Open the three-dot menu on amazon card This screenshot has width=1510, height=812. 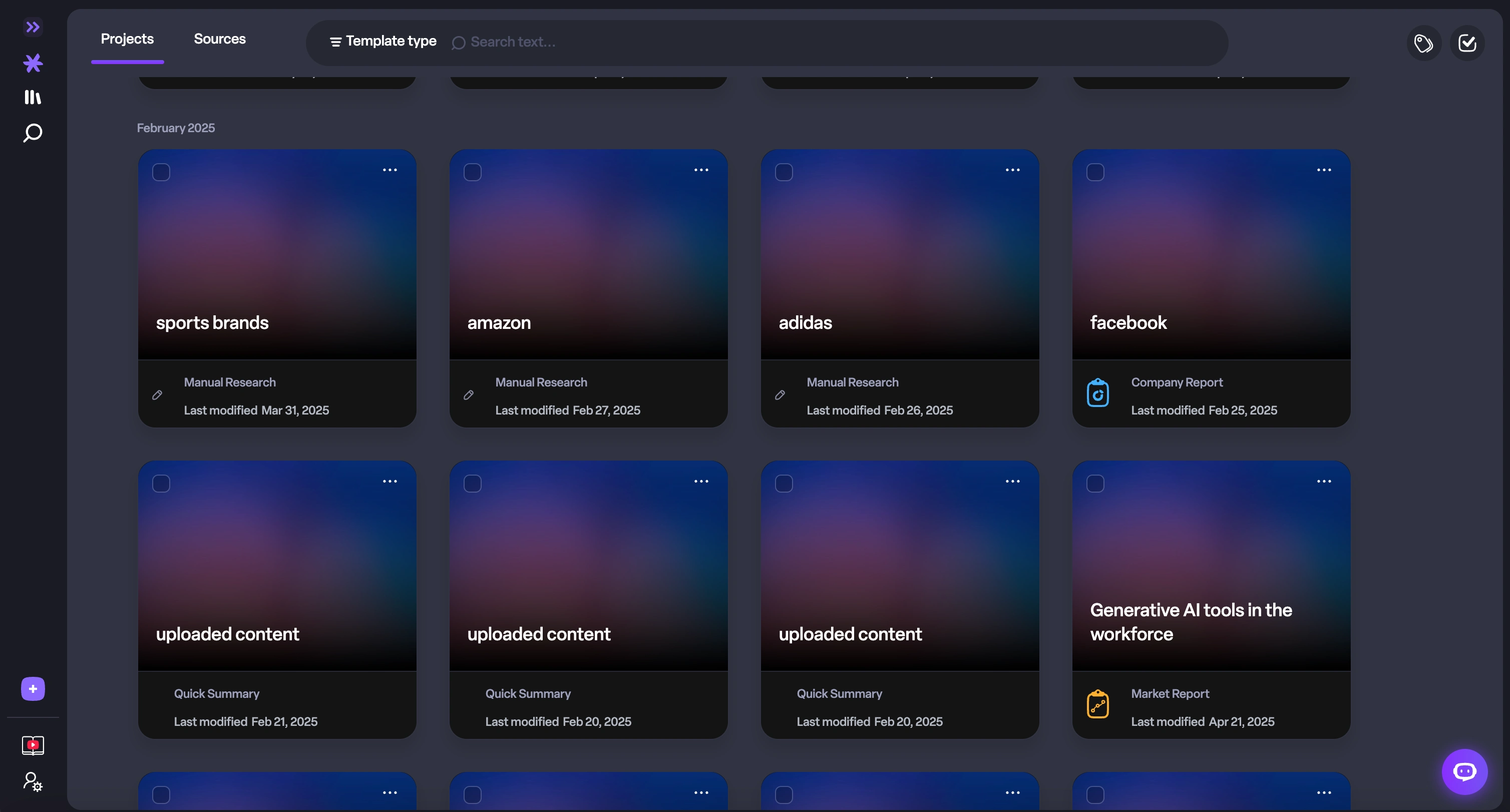click(x=701, y=170)
